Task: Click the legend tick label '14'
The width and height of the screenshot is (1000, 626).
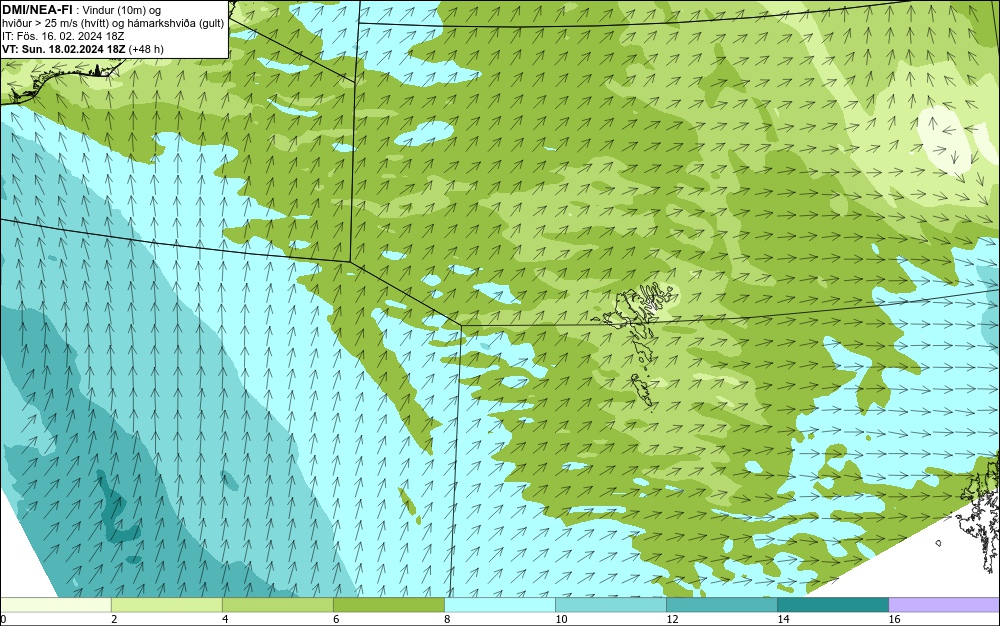Action: pyautogui.click(x=783, y=619)
